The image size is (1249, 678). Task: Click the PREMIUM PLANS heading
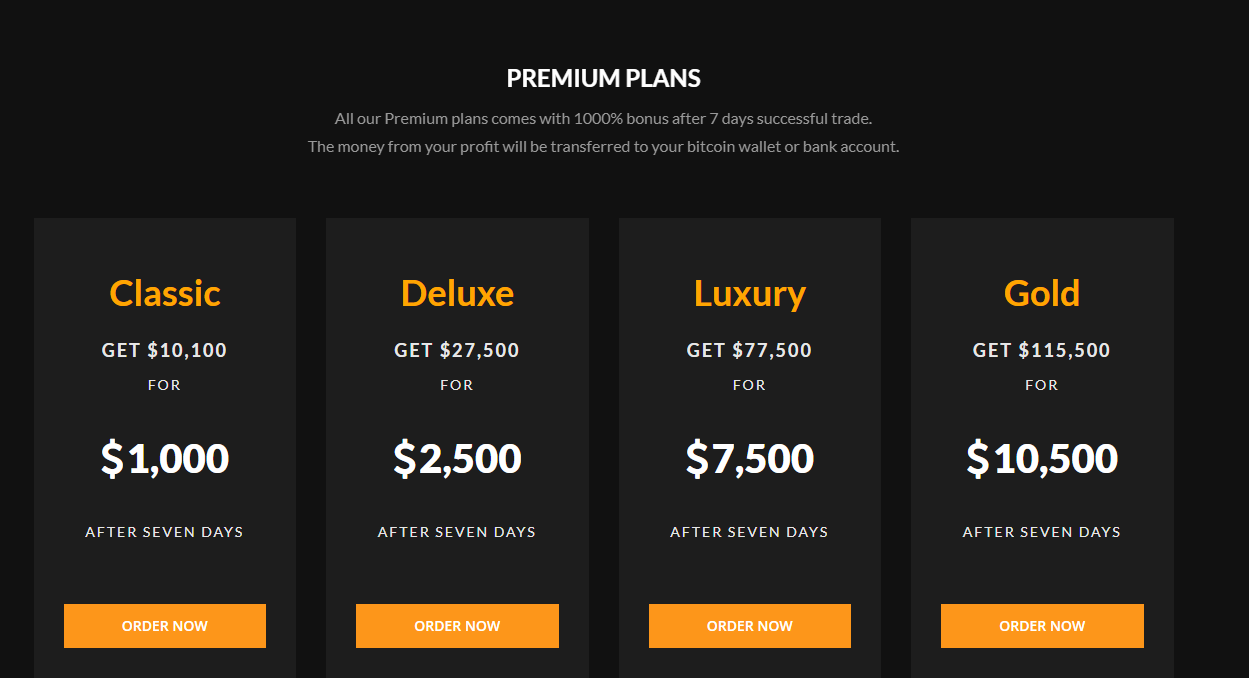tap(604, 78)
